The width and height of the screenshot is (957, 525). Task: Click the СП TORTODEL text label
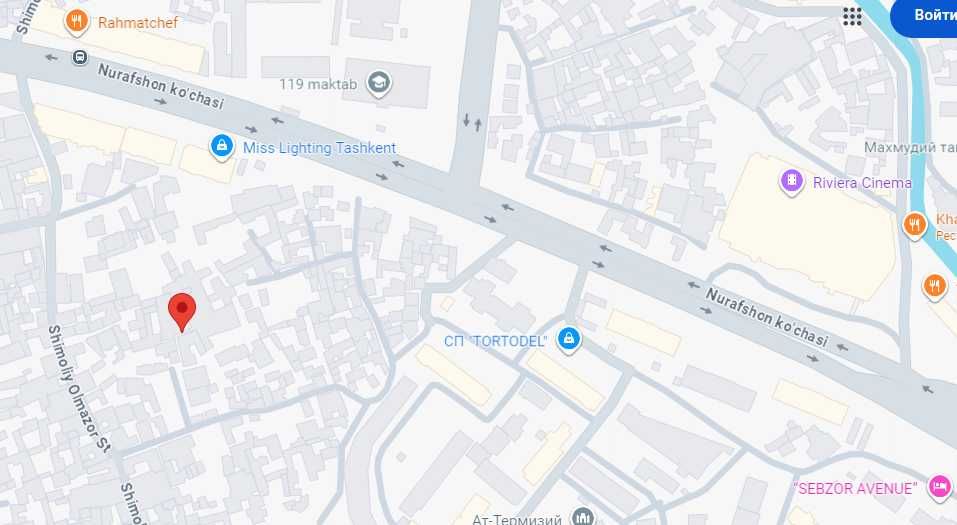coord(495,341)
